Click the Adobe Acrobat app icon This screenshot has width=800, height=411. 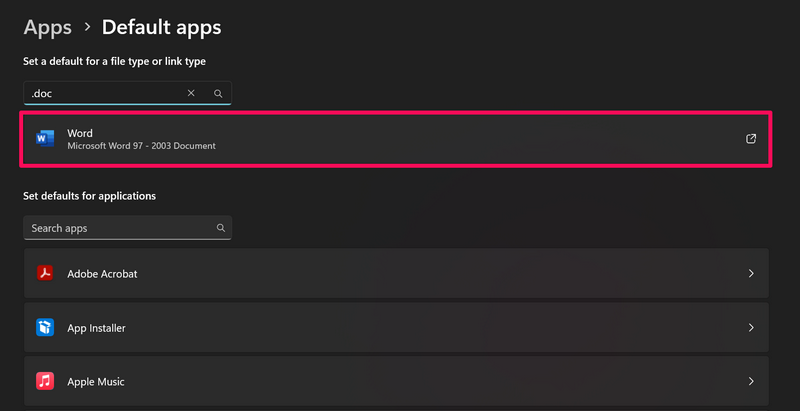click(x=45, y=273)
